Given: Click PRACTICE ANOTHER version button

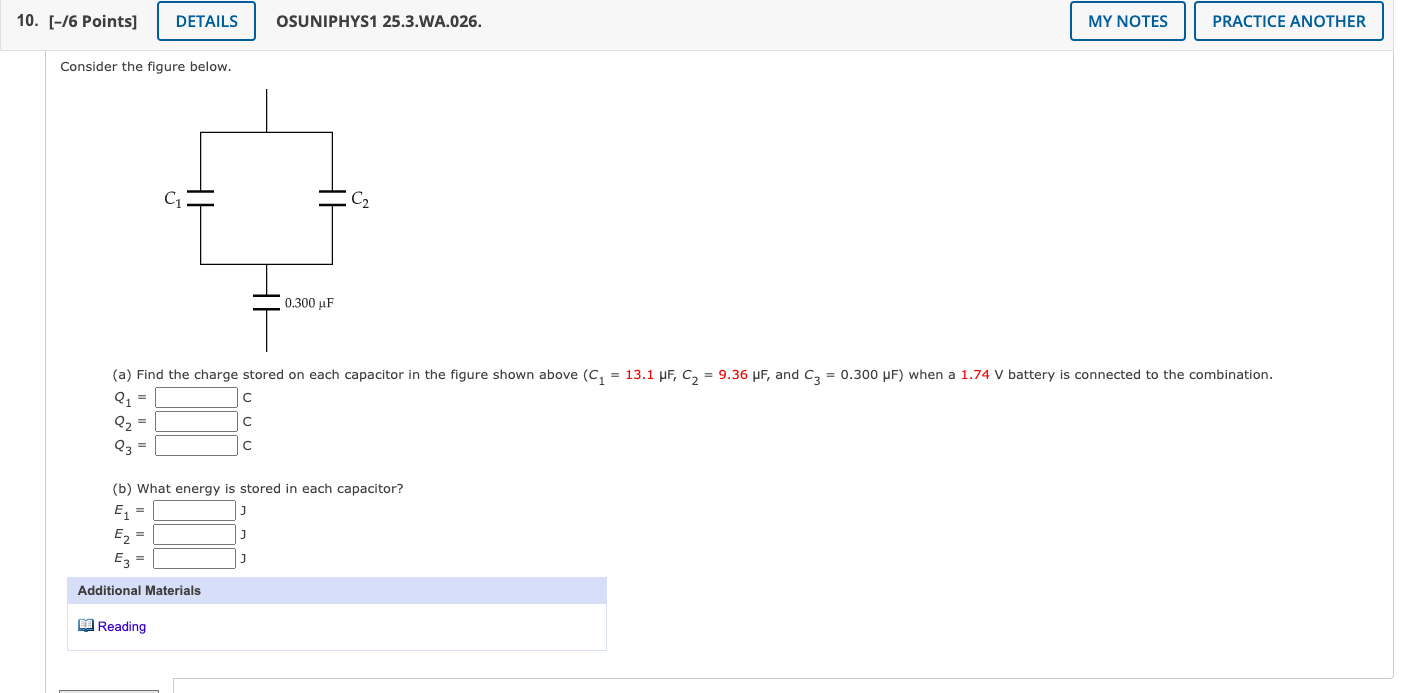Looking at the screenshot, I should (1288, 20).
